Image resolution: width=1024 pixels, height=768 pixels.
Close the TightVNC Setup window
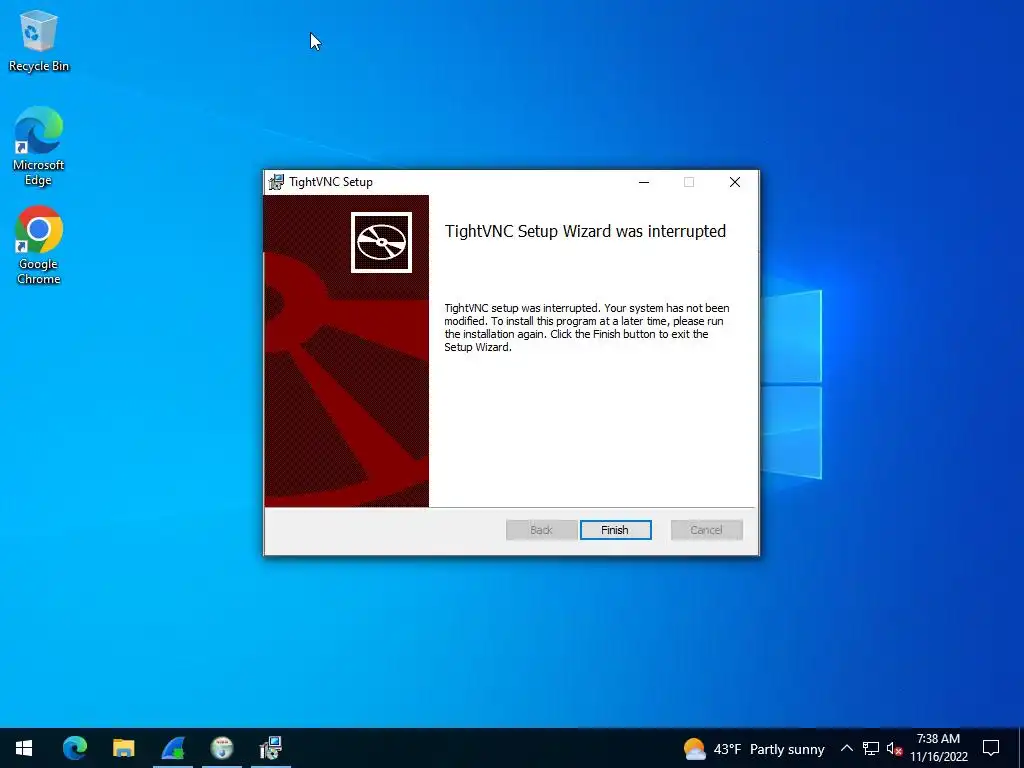click(735, 182)
